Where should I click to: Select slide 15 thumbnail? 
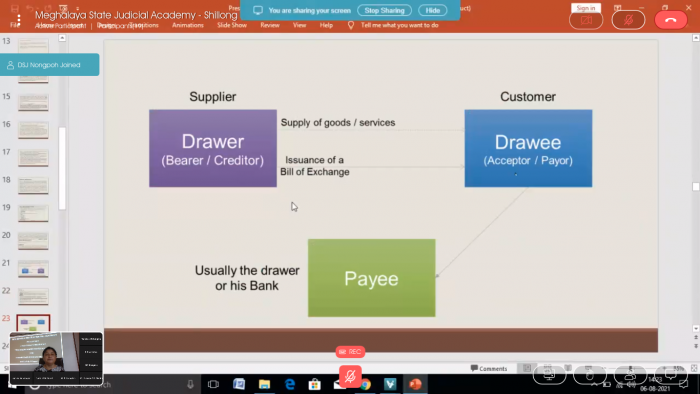(33, 102)
